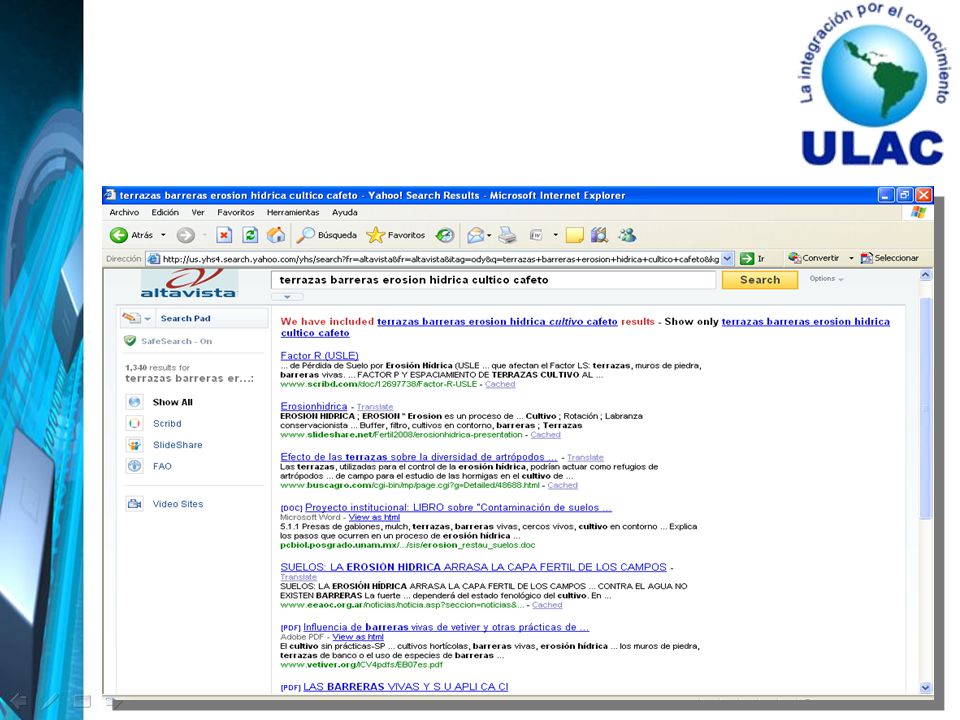Open the Ayuda menu

point(345,212)
